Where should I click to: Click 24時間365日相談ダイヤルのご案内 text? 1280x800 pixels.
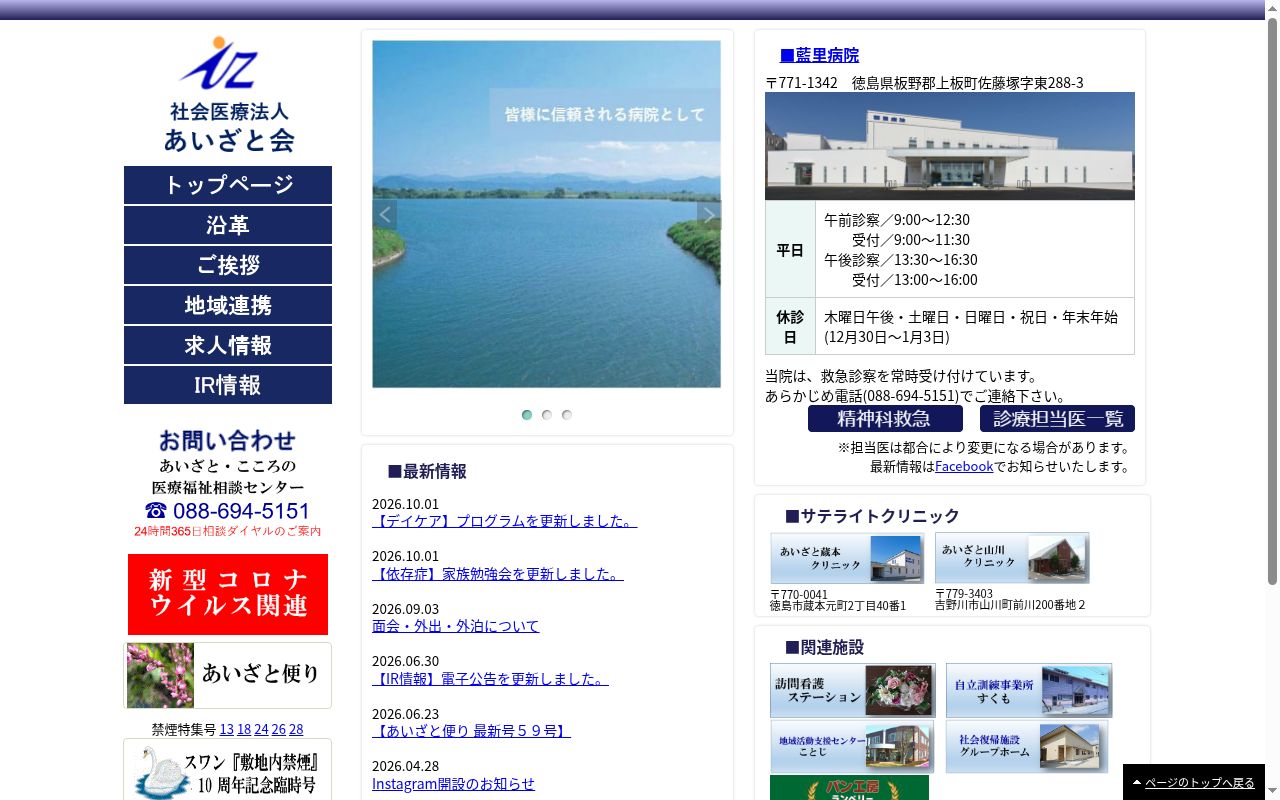[228, 531]
